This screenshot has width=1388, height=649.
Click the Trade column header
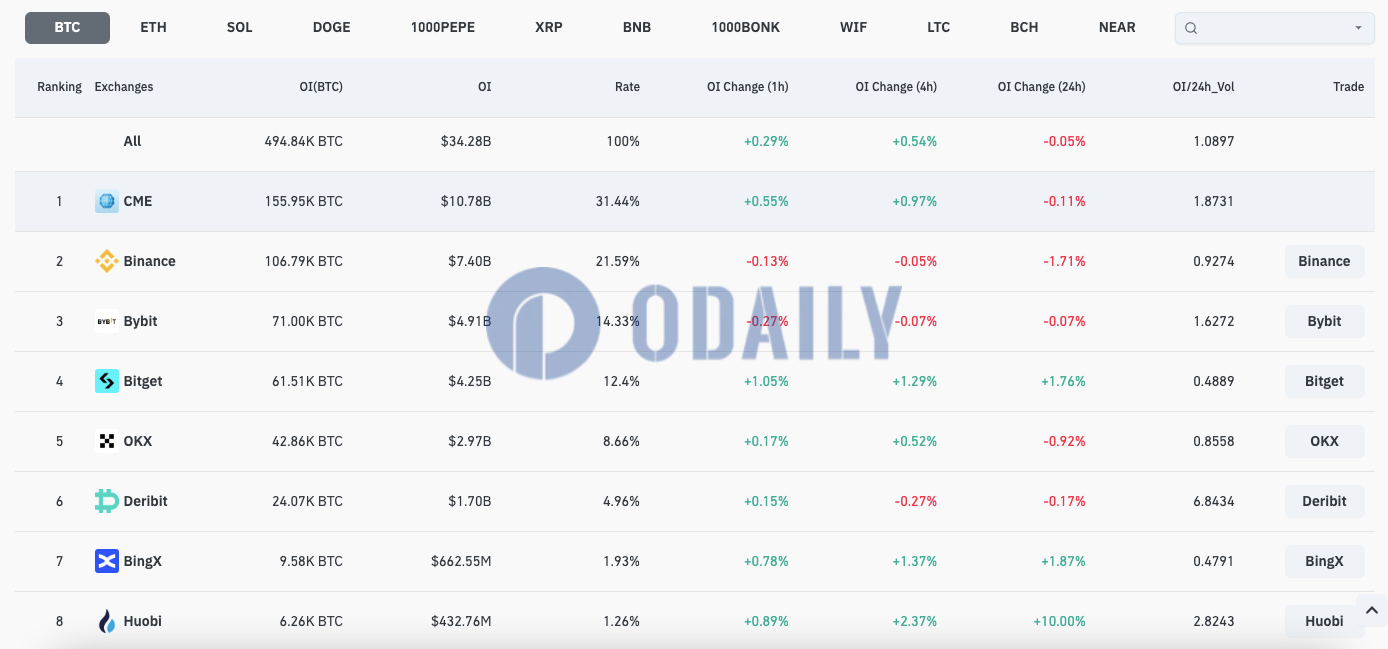coord(1348,87)
